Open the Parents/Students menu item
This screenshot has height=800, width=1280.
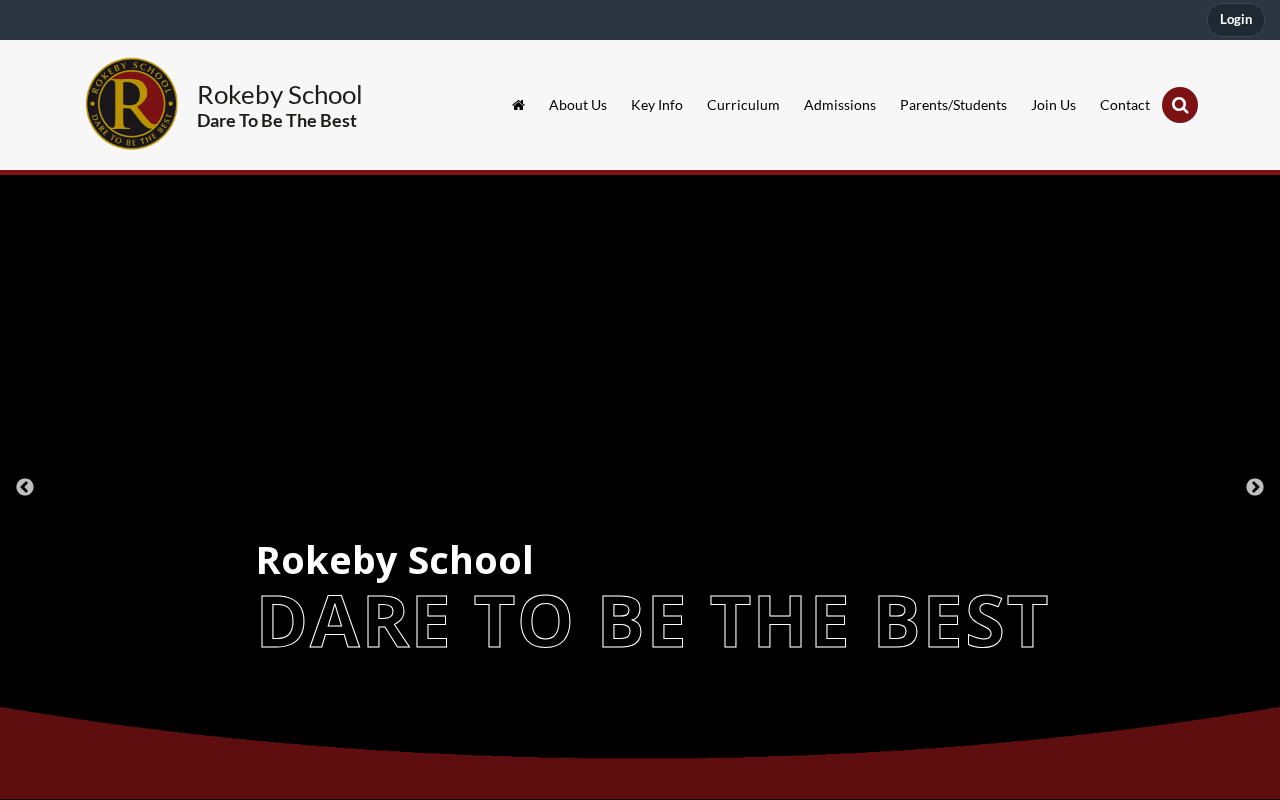953,105
